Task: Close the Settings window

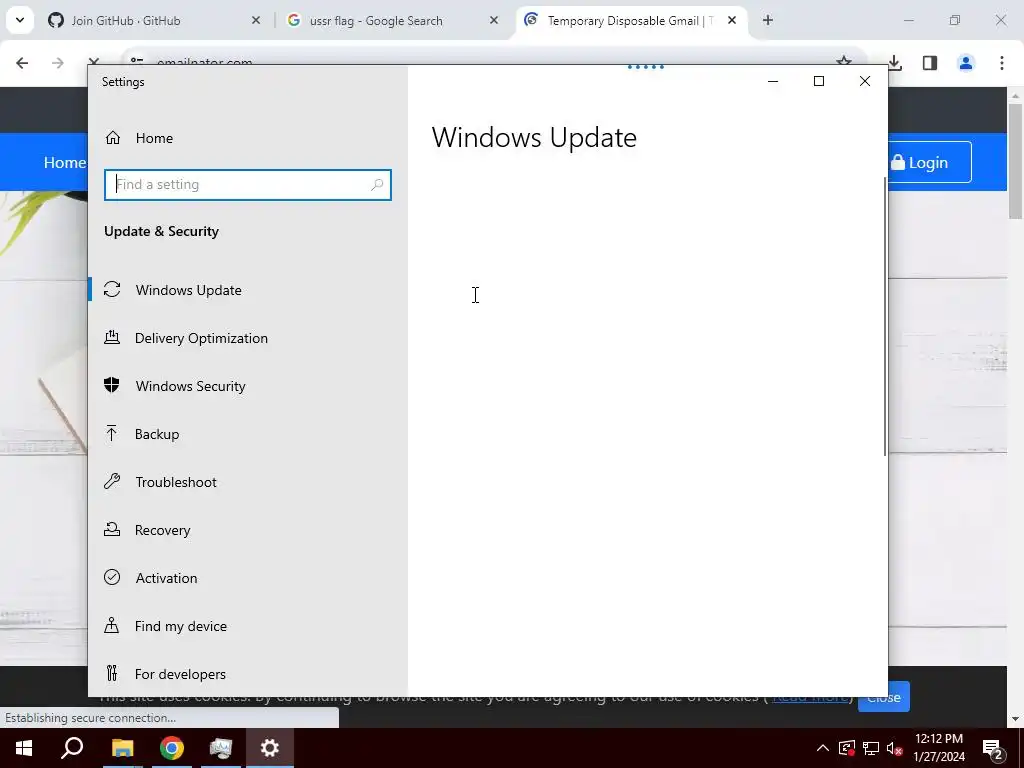Action: (865, 81)
